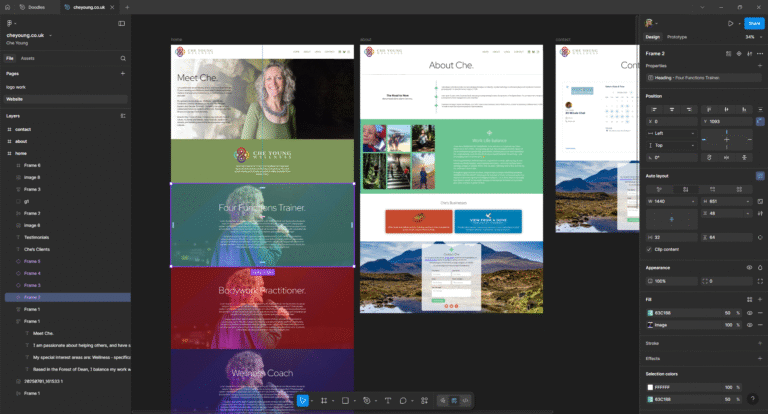Present prototype with the play icon
The image size is (768, 414).
(x=730, y=23)
